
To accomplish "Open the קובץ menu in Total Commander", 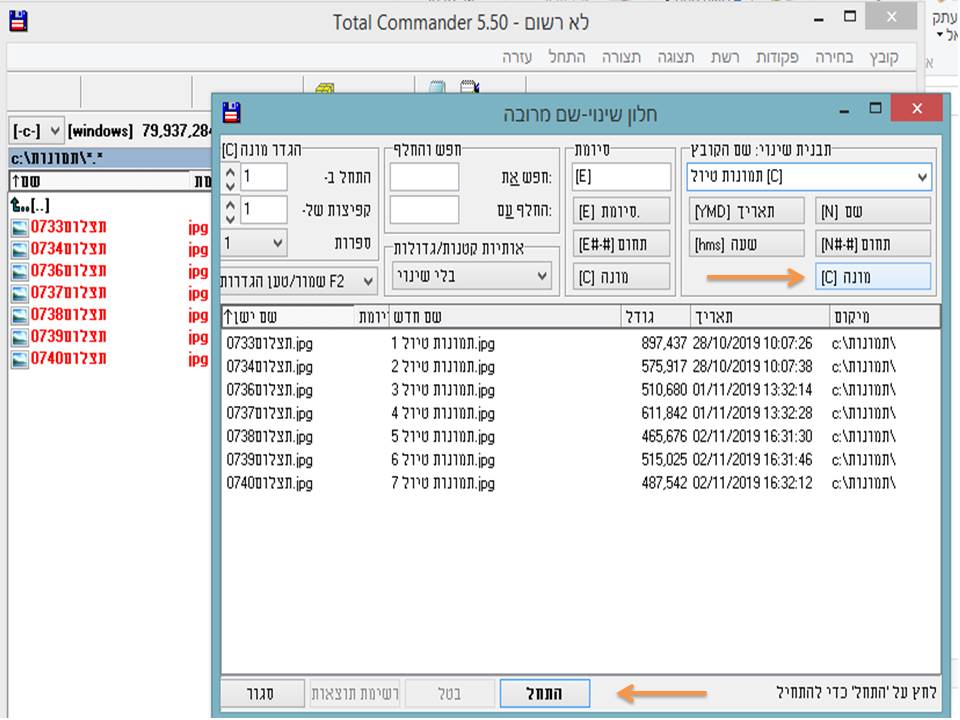I will pyautogui.click(x=883, y=57).
